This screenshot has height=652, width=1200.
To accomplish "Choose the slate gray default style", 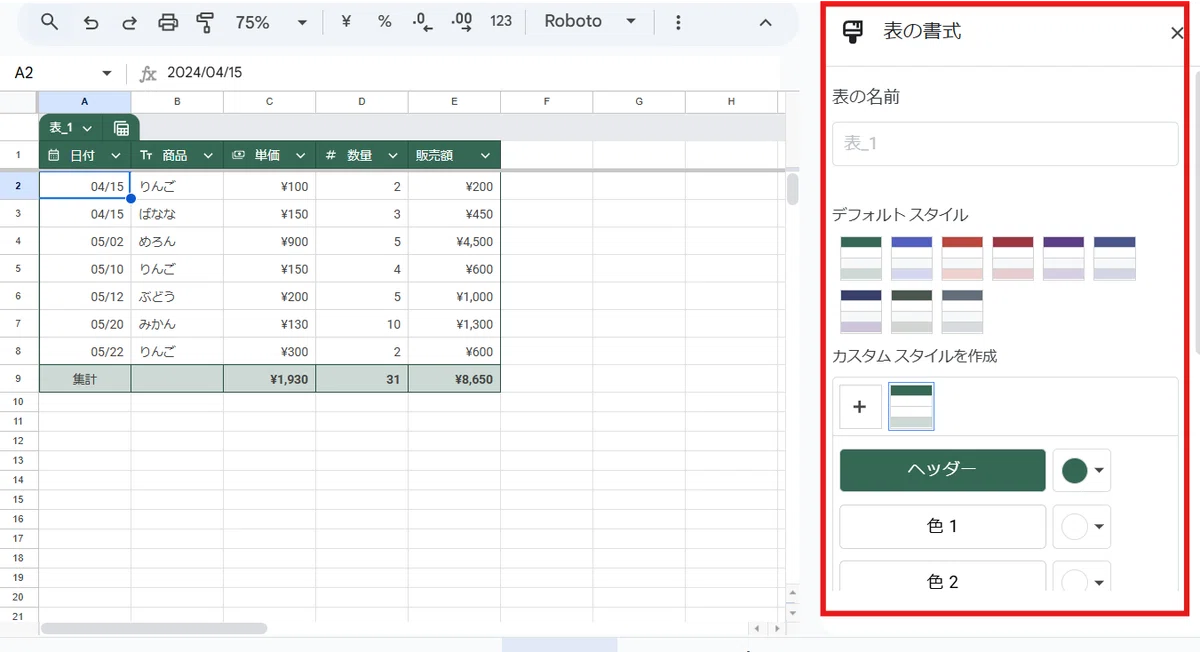I will click(x=962, y=312).
